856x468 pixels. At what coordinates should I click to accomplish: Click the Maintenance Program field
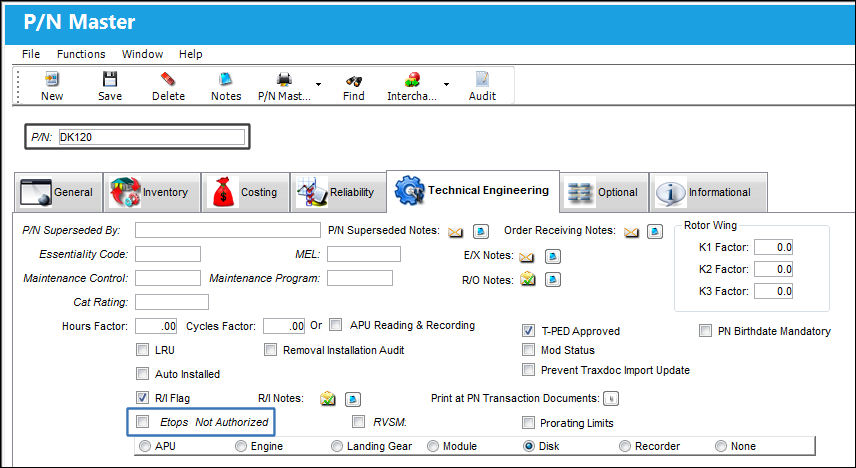point(360,278)
